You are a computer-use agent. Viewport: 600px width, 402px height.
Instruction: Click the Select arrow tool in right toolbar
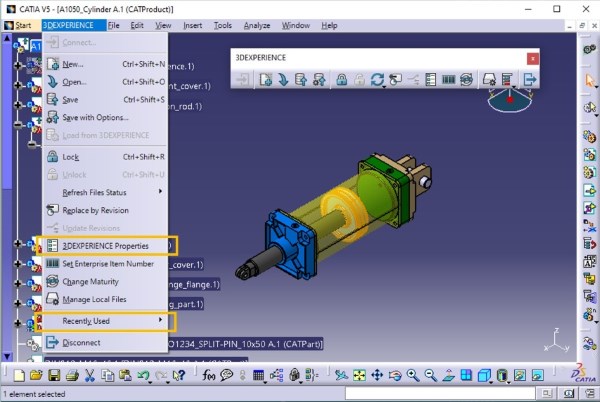click(590, 81)
